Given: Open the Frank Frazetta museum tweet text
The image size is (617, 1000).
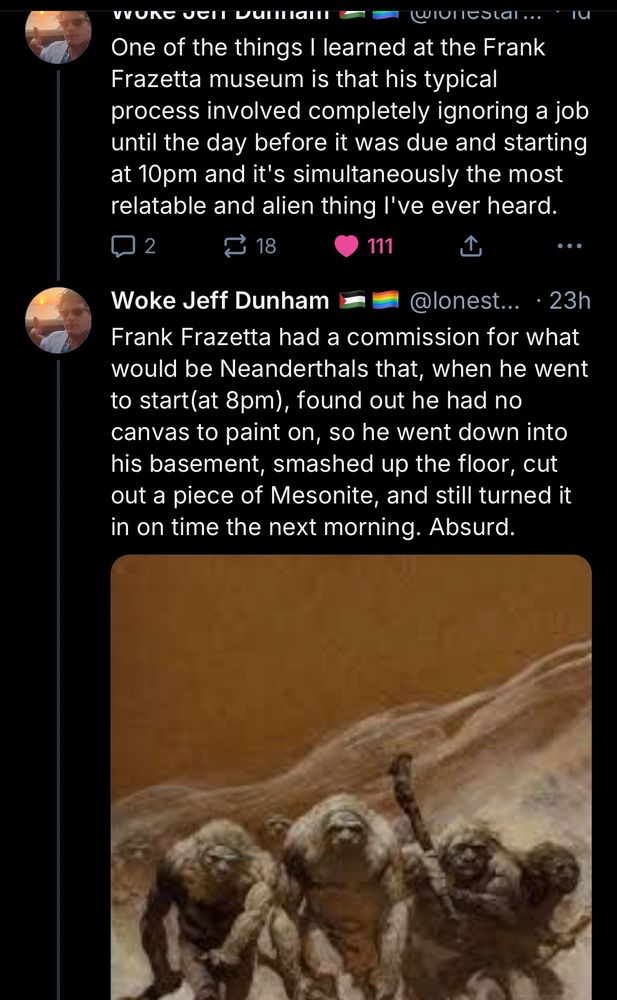Looking at the screenshot, I should 349,126.
